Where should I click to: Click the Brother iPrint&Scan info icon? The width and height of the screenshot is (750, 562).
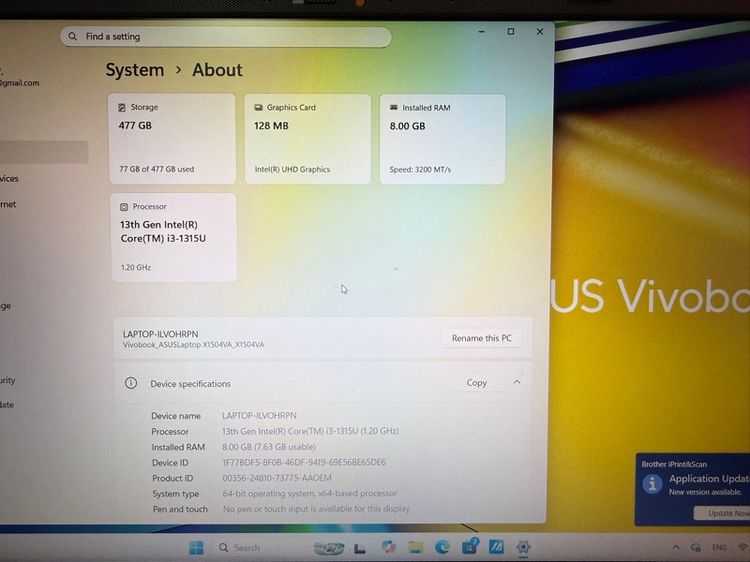(x=652, y=484)
